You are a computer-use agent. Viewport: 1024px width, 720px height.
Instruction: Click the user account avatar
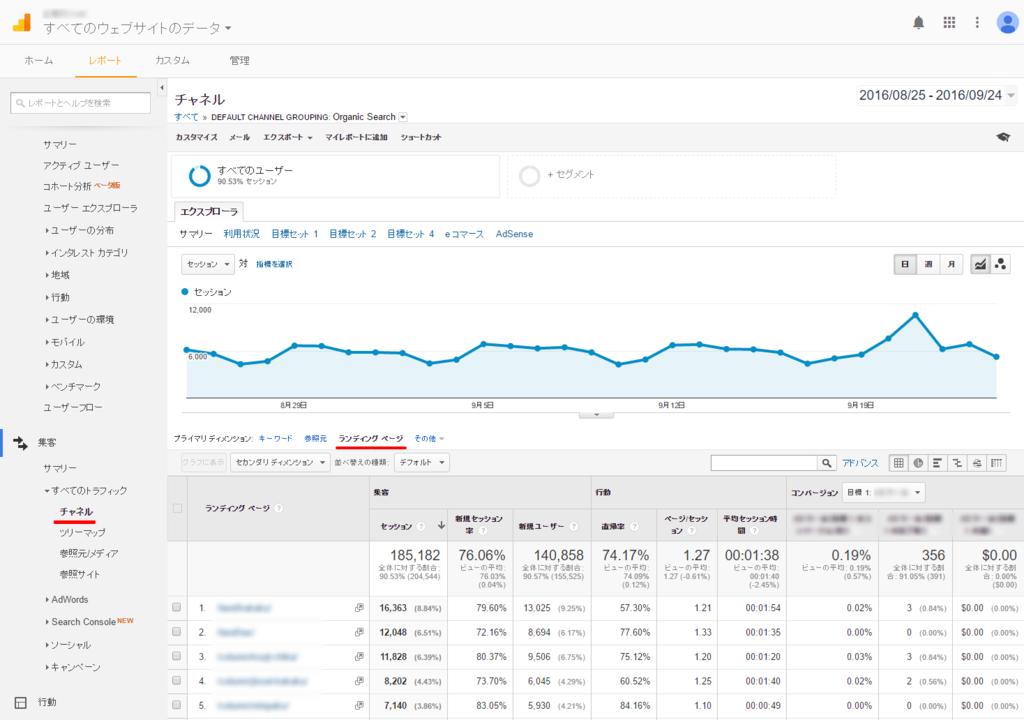(1007, 23)
